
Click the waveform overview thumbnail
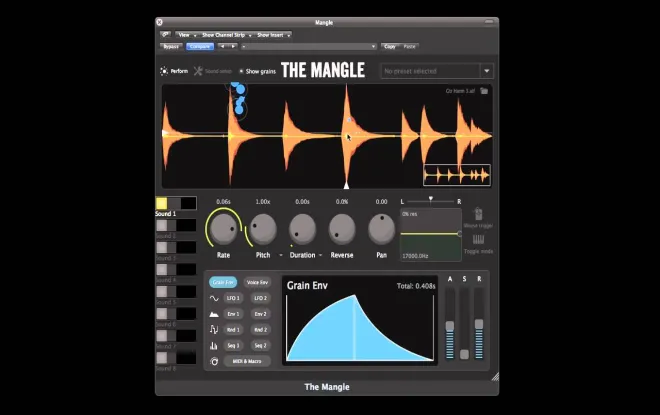pos(457,175)
